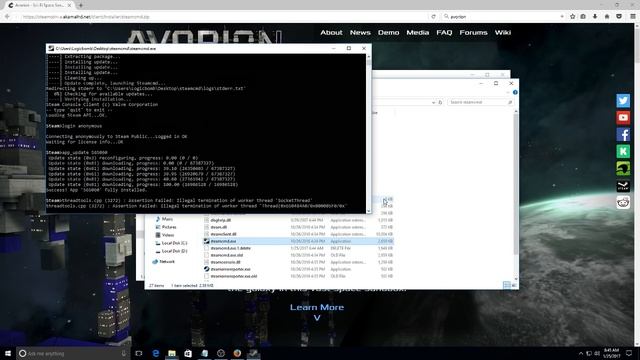The image size is (640, 360).
Task: Open the About page
Action: point(331,33)
